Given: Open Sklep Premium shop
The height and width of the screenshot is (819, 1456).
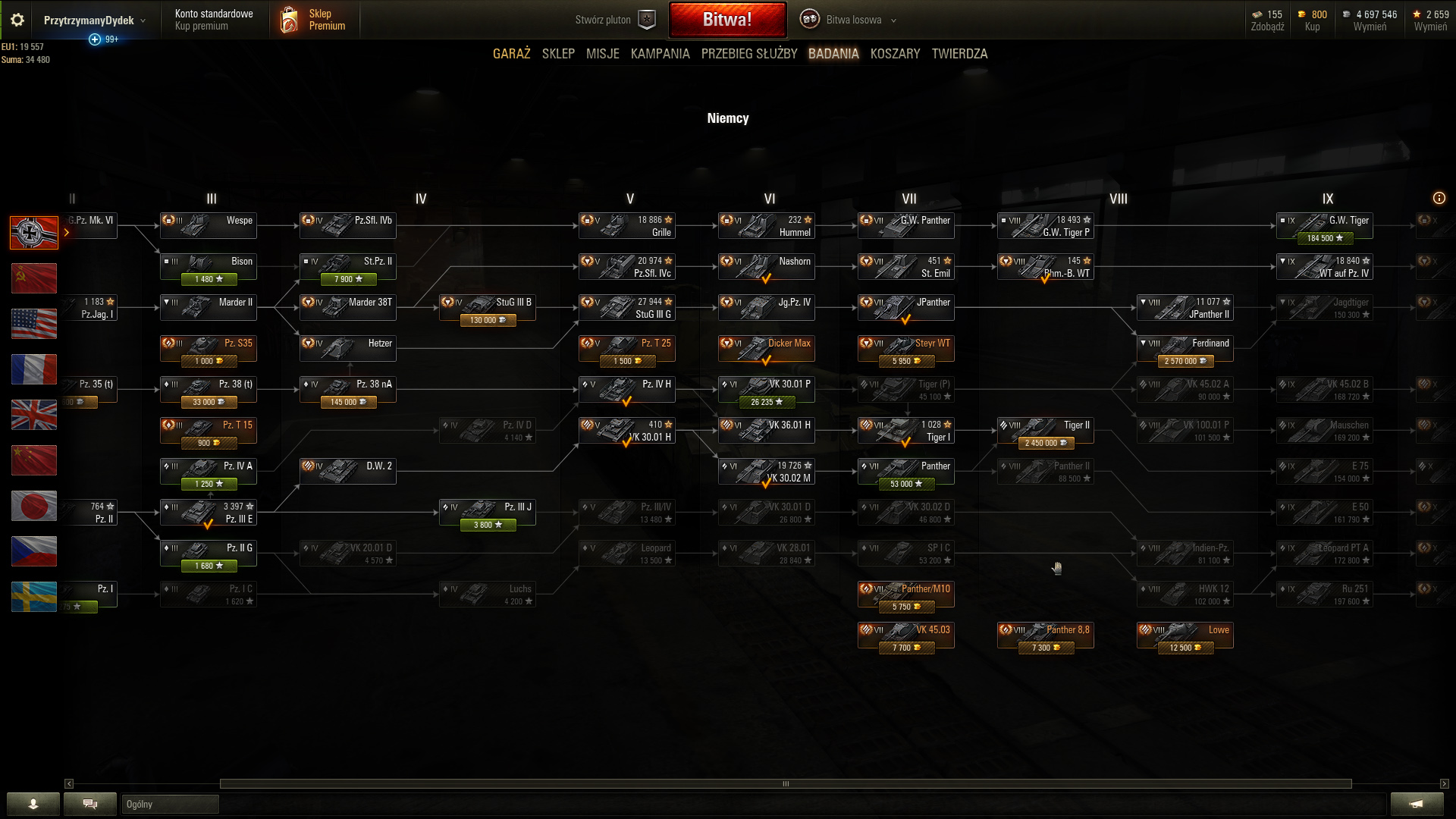Looking at the screenshot, I should pos(313,20).
